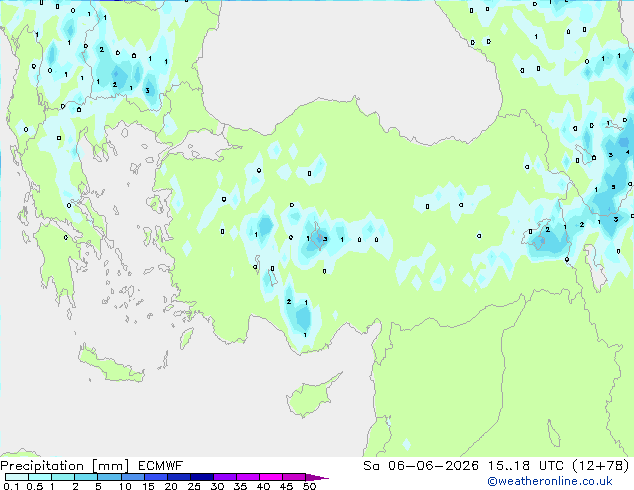This screenshot has height=490, width=634.
Task: Choose the 15–20 mm legend color box
Action: click(156, 477)
